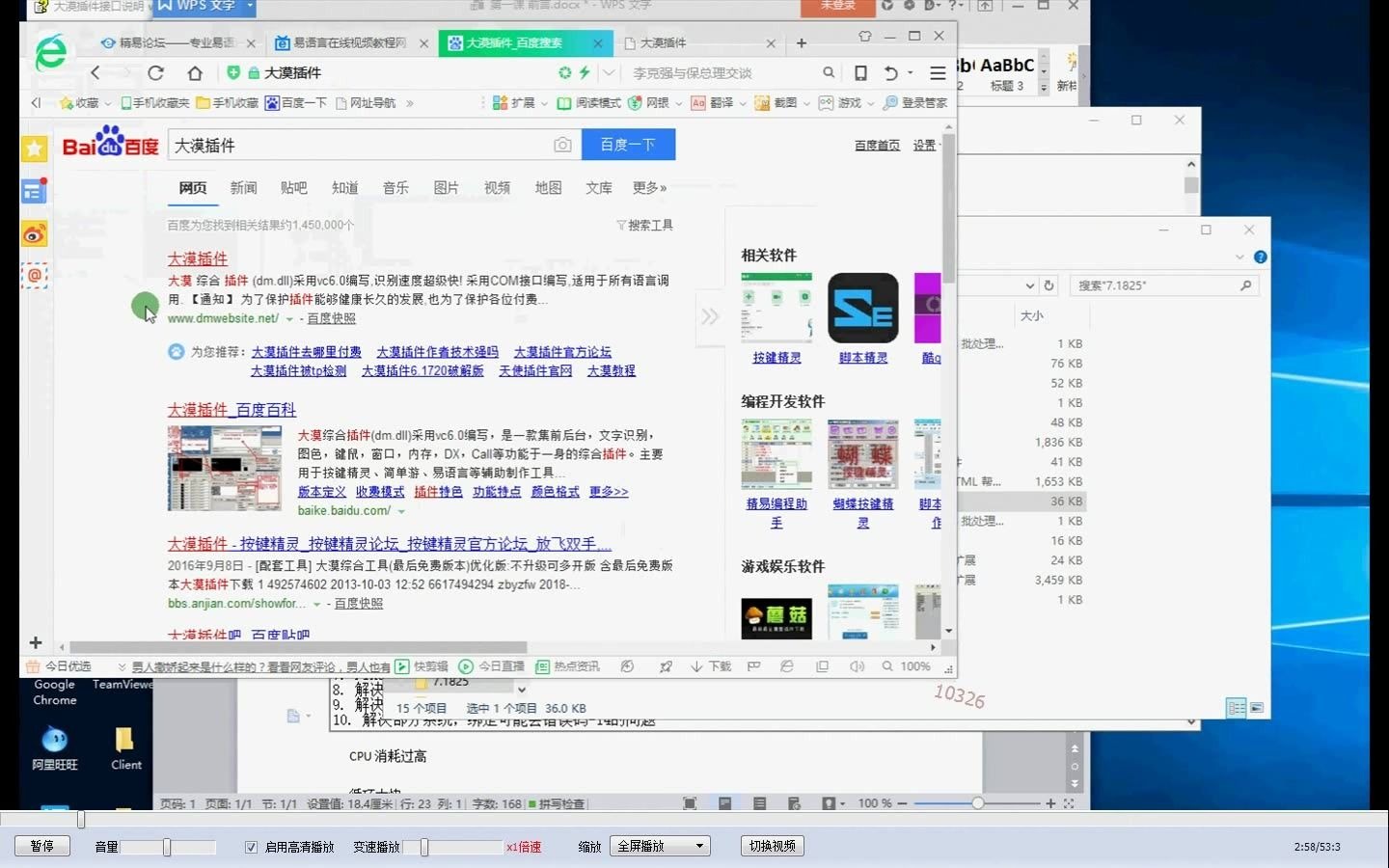Click the WPS zoom slider handle
Image resolution: width=1389 pixels, height=868 pixels.
[978, 803]
